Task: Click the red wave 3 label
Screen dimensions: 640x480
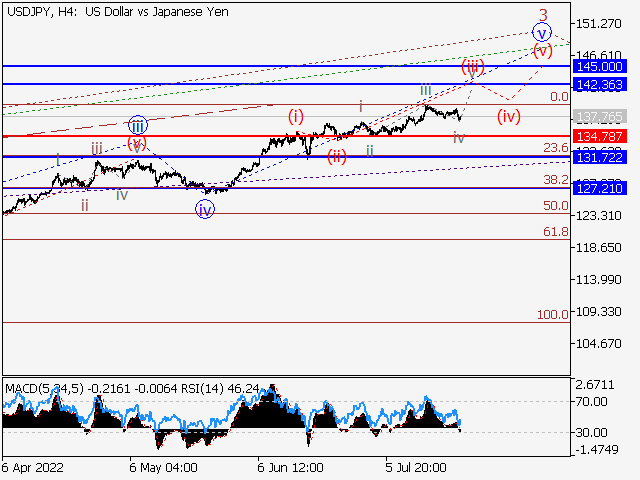Action: (543, 16)
